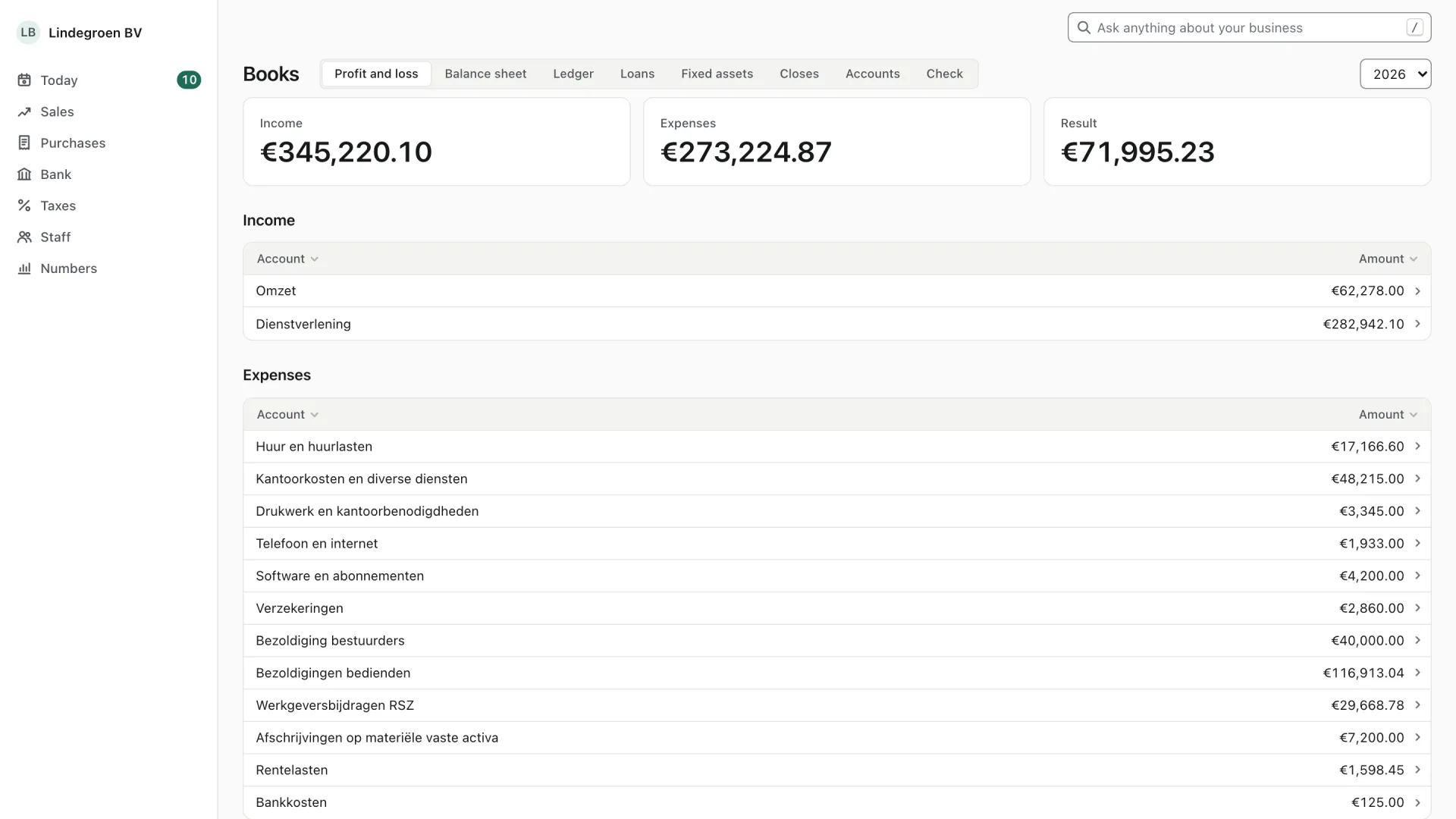This screenshot has width=1456, height=819.
Task: Click the LB company avatar
Action: [28, 33]
